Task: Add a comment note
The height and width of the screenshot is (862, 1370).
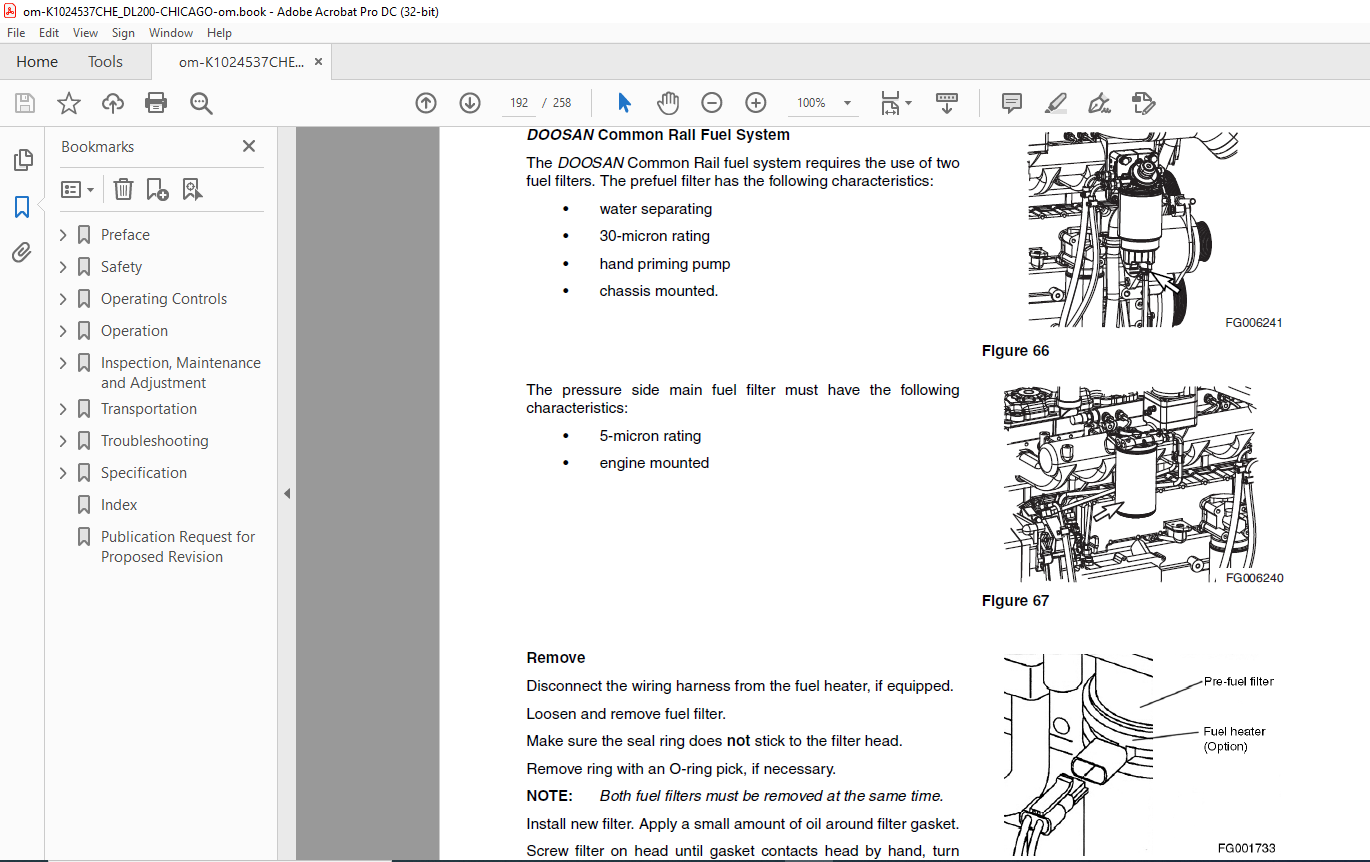Action: point(1012,103)
